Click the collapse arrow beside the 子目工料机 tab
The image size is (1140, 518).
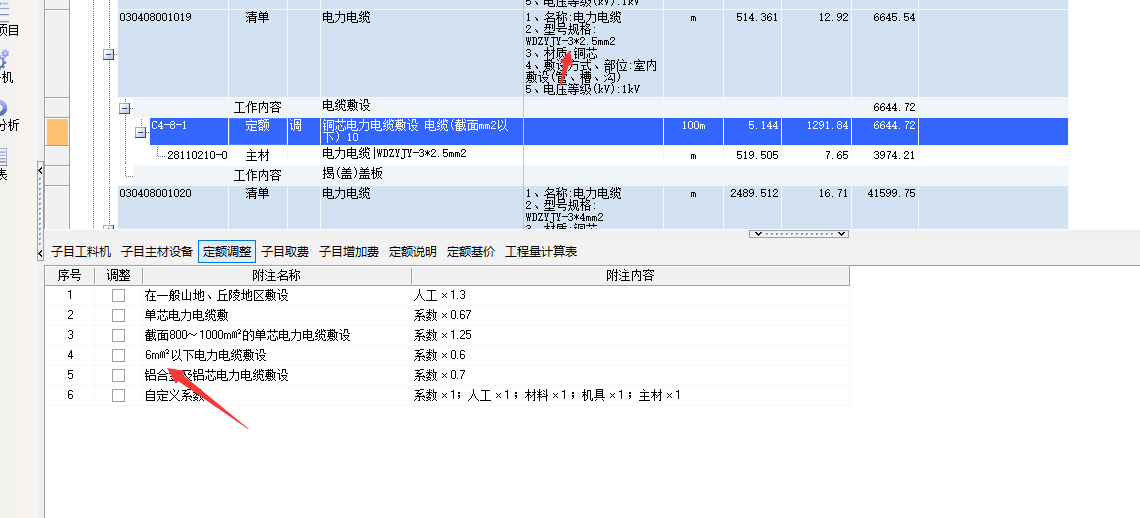[x=40, y=252]
